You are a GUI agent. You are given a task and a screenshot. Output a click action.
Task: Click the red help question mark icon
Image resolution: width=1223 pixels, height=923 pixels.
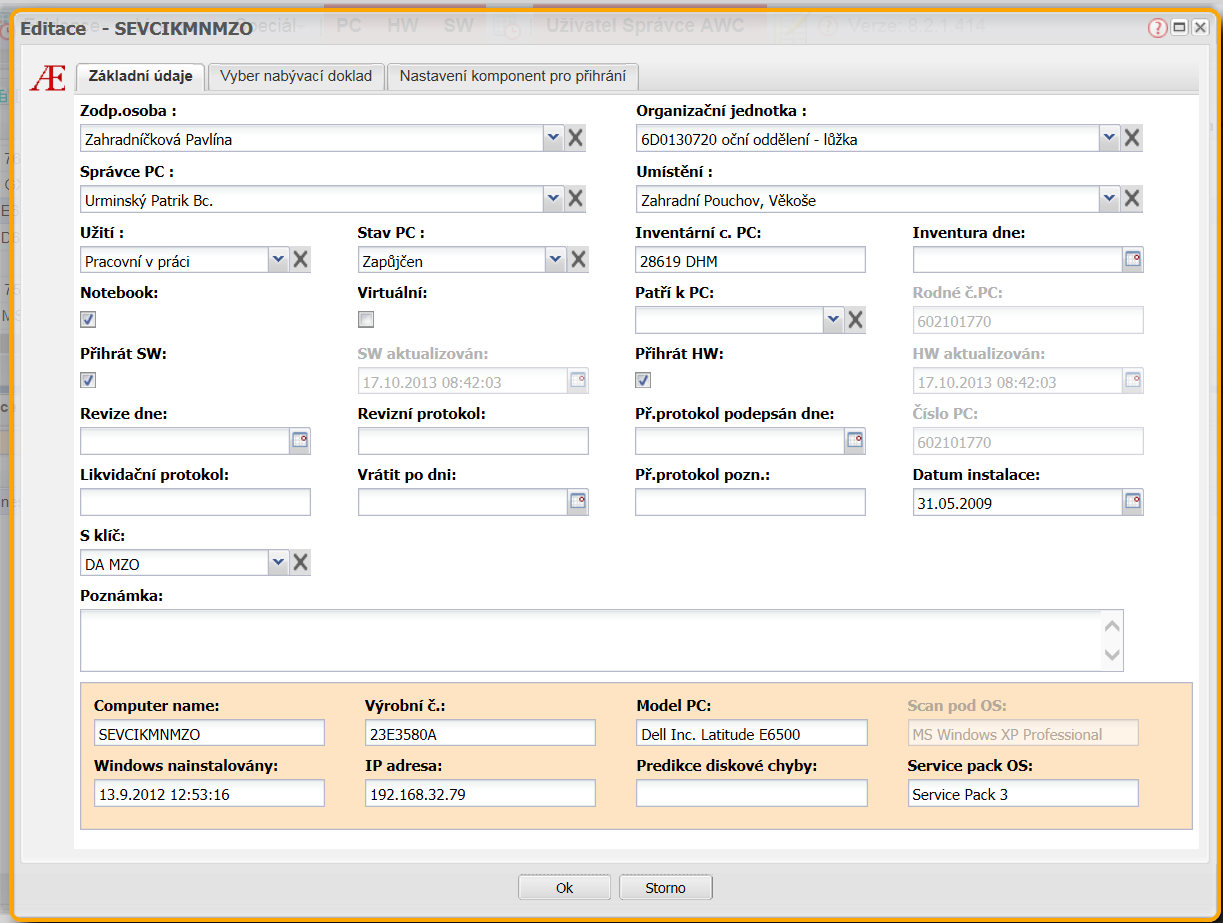pyautogui.click(x=1157, y=29)
